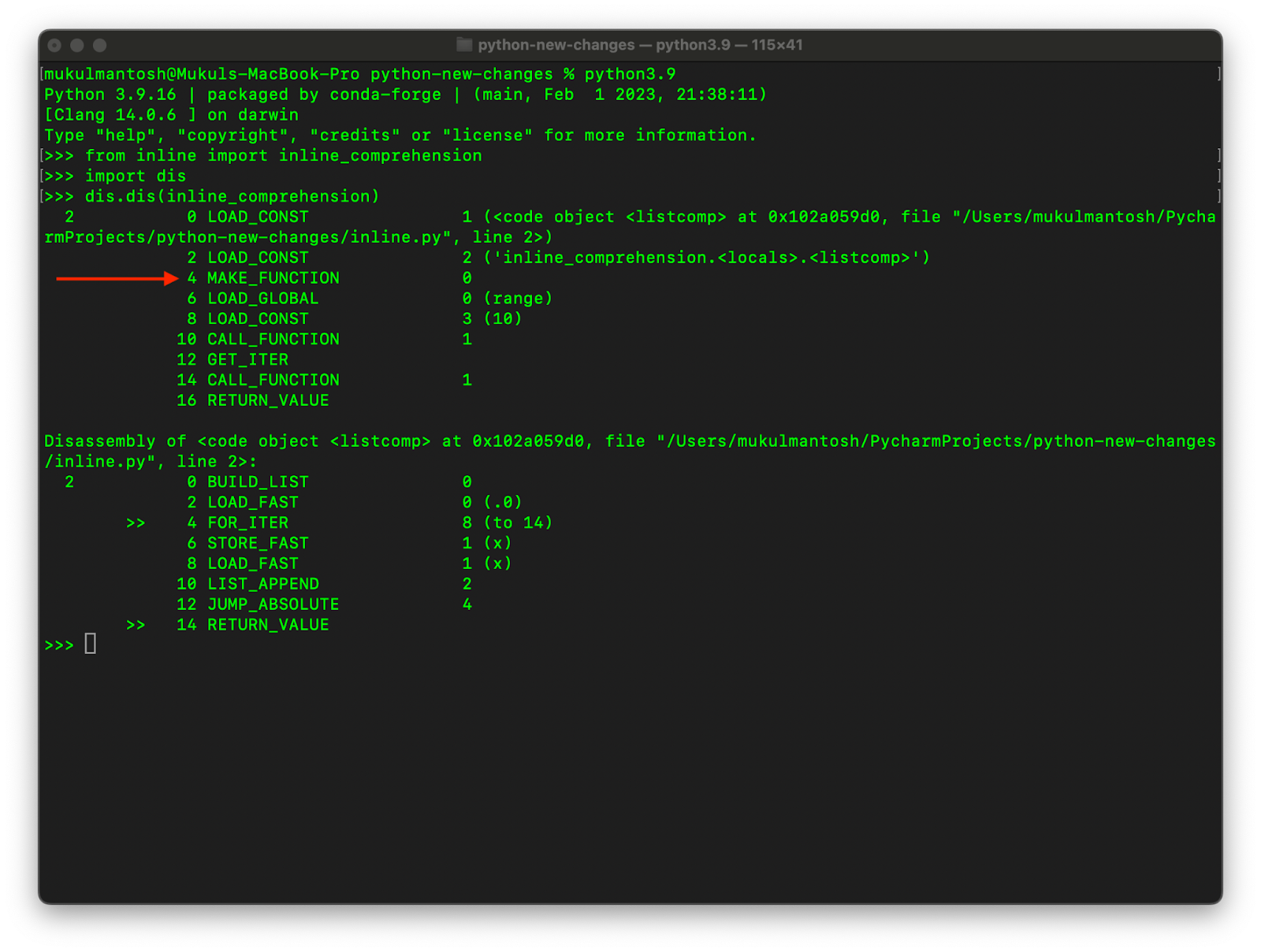The image size is (1261, 952).
Task: Click the MAKE_FUNCTION instruction text
Action: 273,278
